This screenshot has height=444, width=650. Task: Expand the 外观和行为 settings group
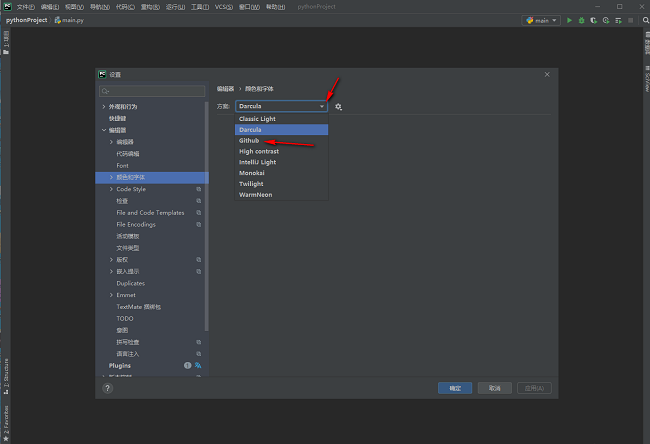pyautogui.click(x=104, y=107)
